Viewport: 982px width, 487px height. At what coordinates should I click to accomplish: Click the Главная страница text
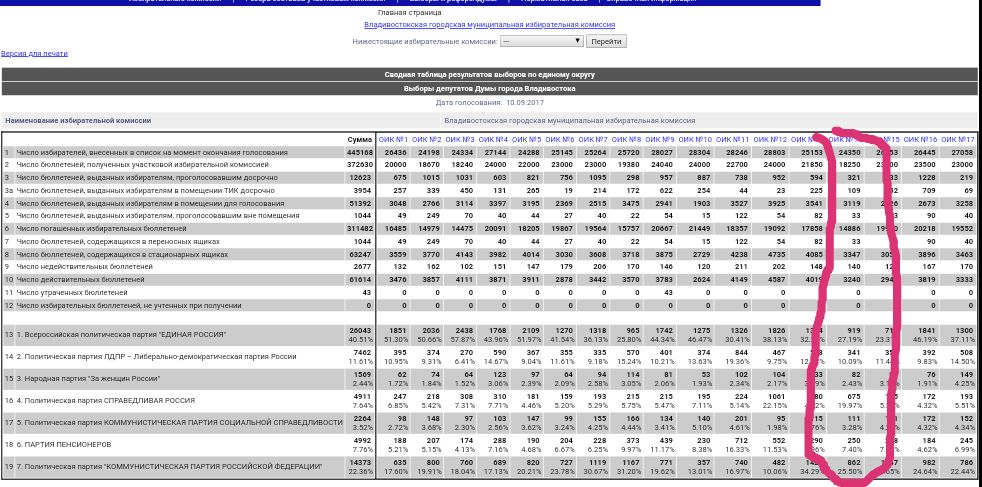click(x=410, y=13)
